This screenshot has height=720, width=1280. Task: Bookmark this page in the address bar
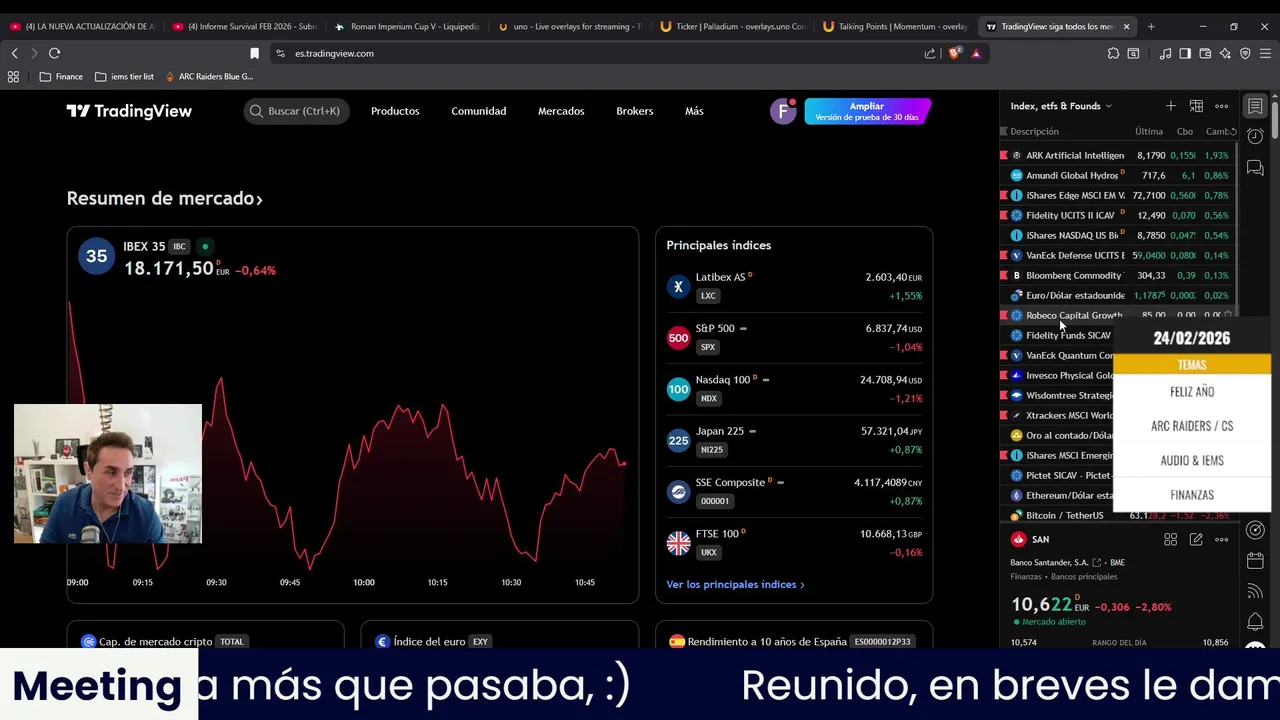pyautogui.click(x=254, y=53)
